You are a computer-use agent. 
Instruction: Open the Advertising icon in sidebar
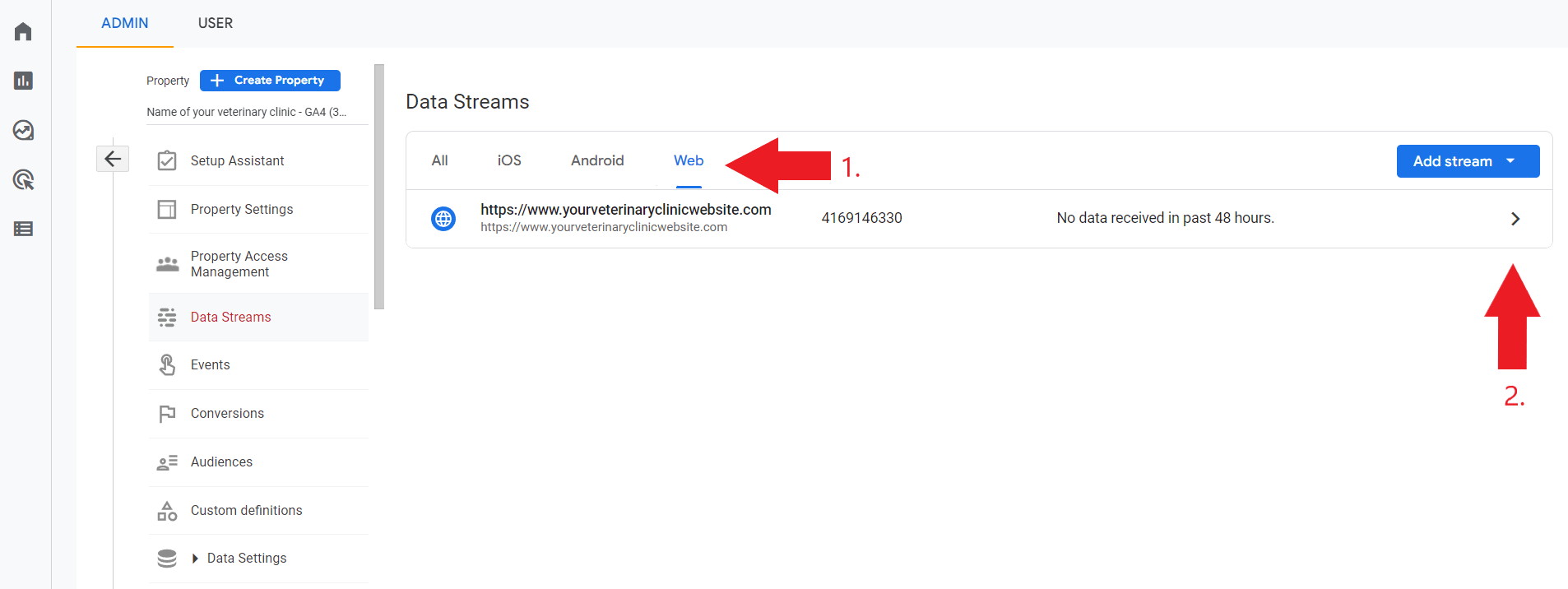(23, 179)
